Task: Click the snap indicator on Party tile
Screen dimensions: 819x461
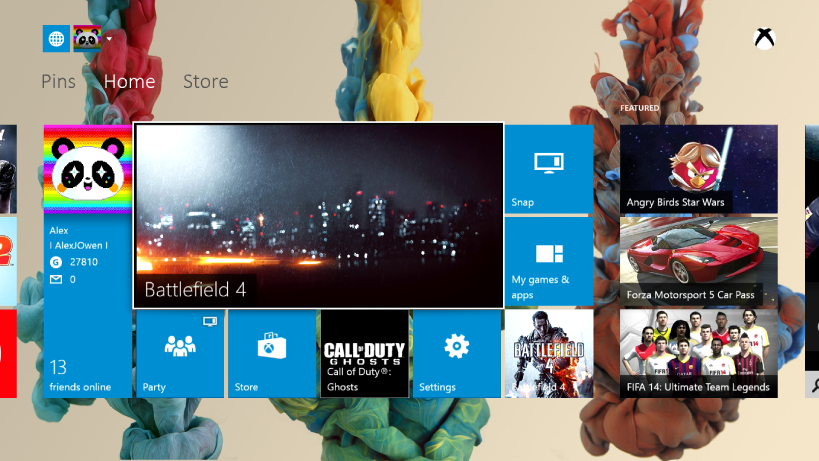Action: point(210,322)
